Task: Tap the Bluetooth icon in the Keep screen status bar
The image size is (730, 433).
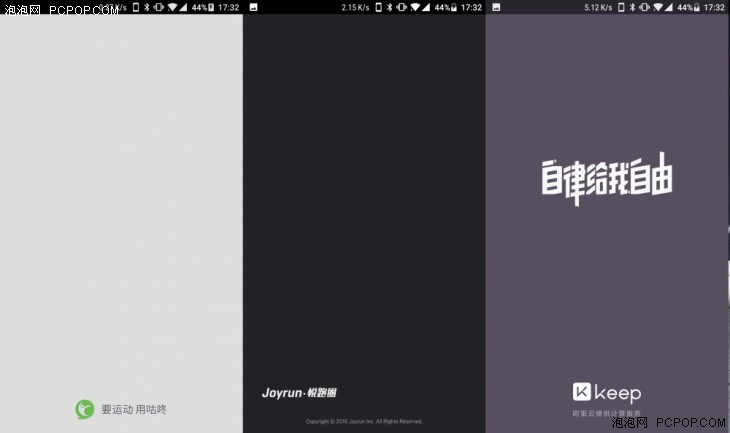Action: point(633,7)
